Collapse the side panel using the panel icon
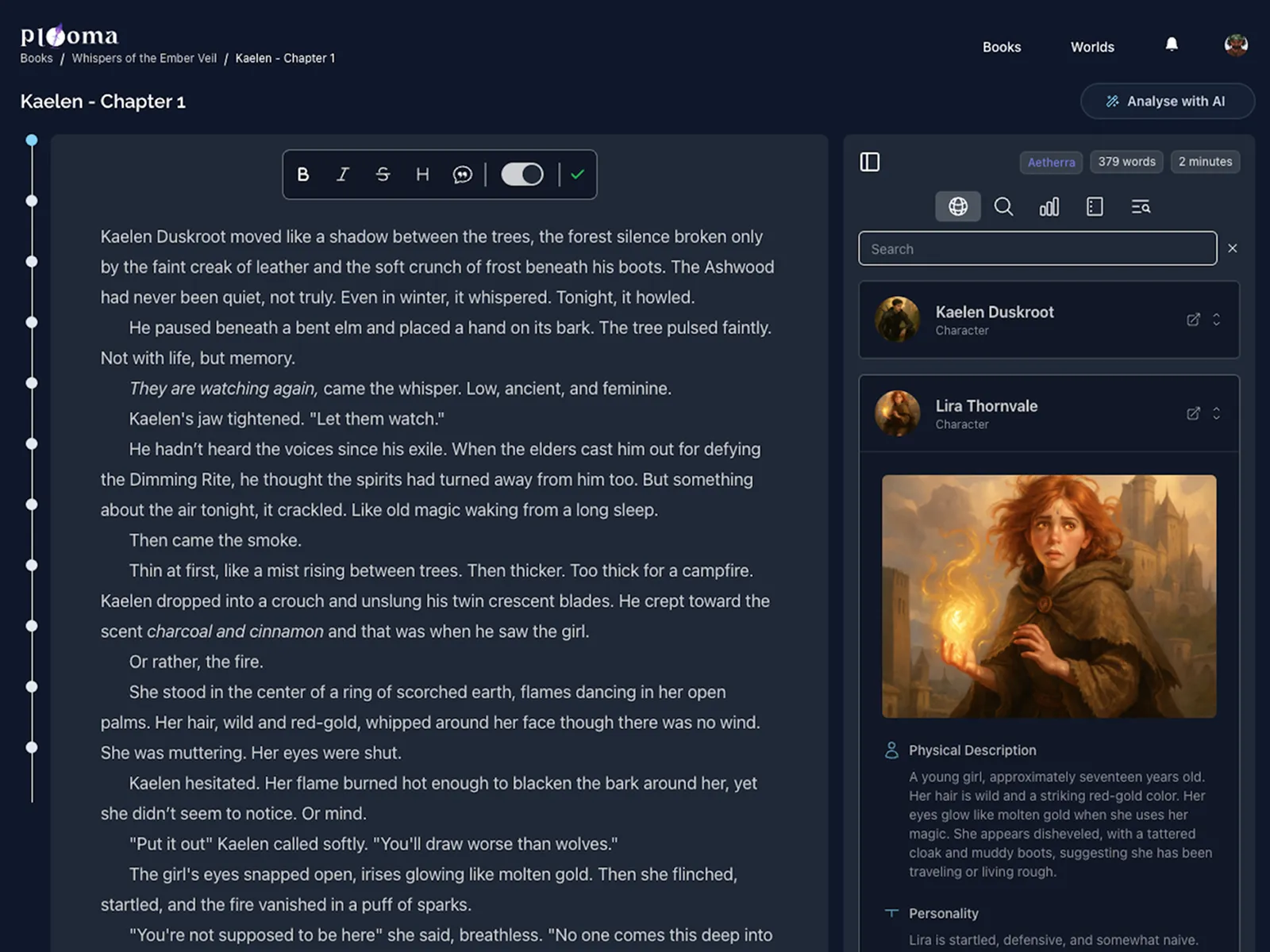The width and height of the screenshot is (1270, 952). pyautogui.click(x=870, y=162)
